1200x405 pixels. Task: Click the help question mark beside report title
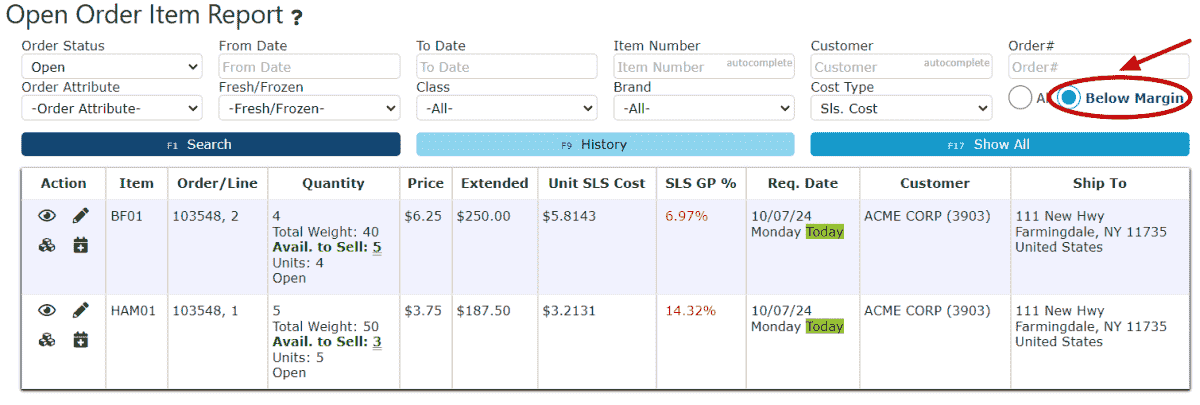tap(296, 18)
